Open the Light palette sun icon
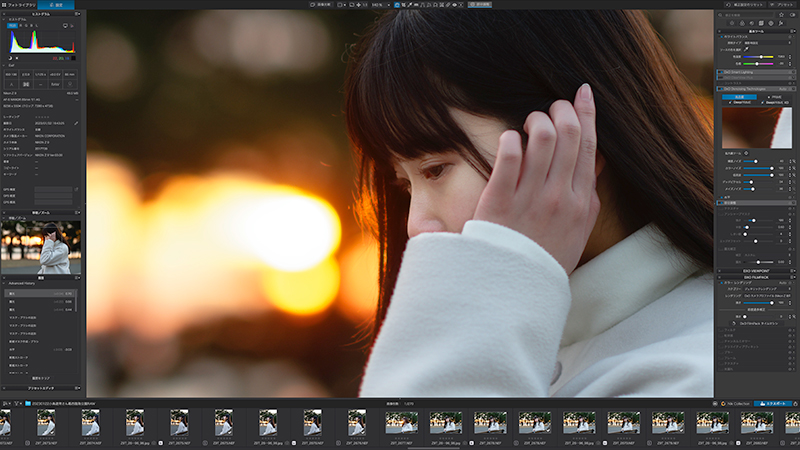Viewport: 800px width, 450px height. pyautogui.click(x=732, y=23)
